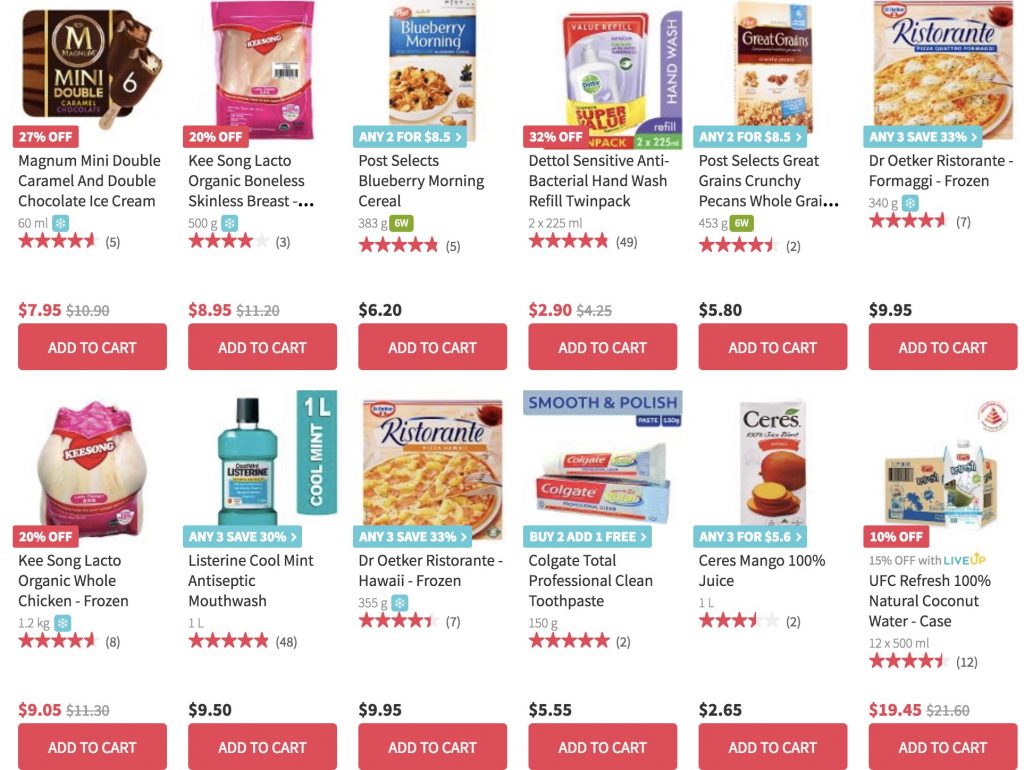Click the 6W badge on Great Grains cereal

point(741,223)
